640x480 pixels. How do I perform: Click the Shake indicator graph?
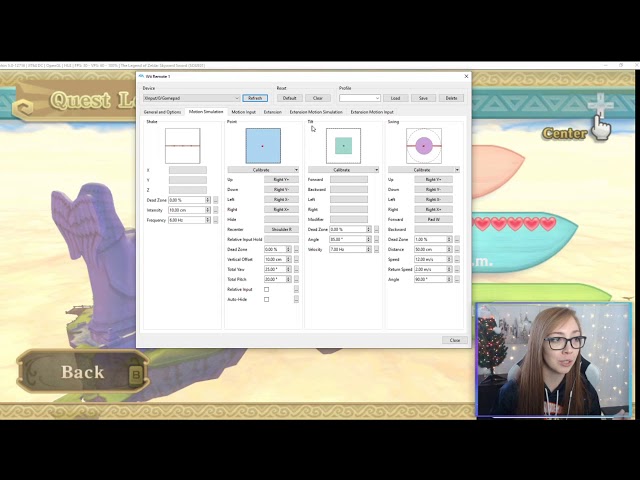[x=182, y=146]
